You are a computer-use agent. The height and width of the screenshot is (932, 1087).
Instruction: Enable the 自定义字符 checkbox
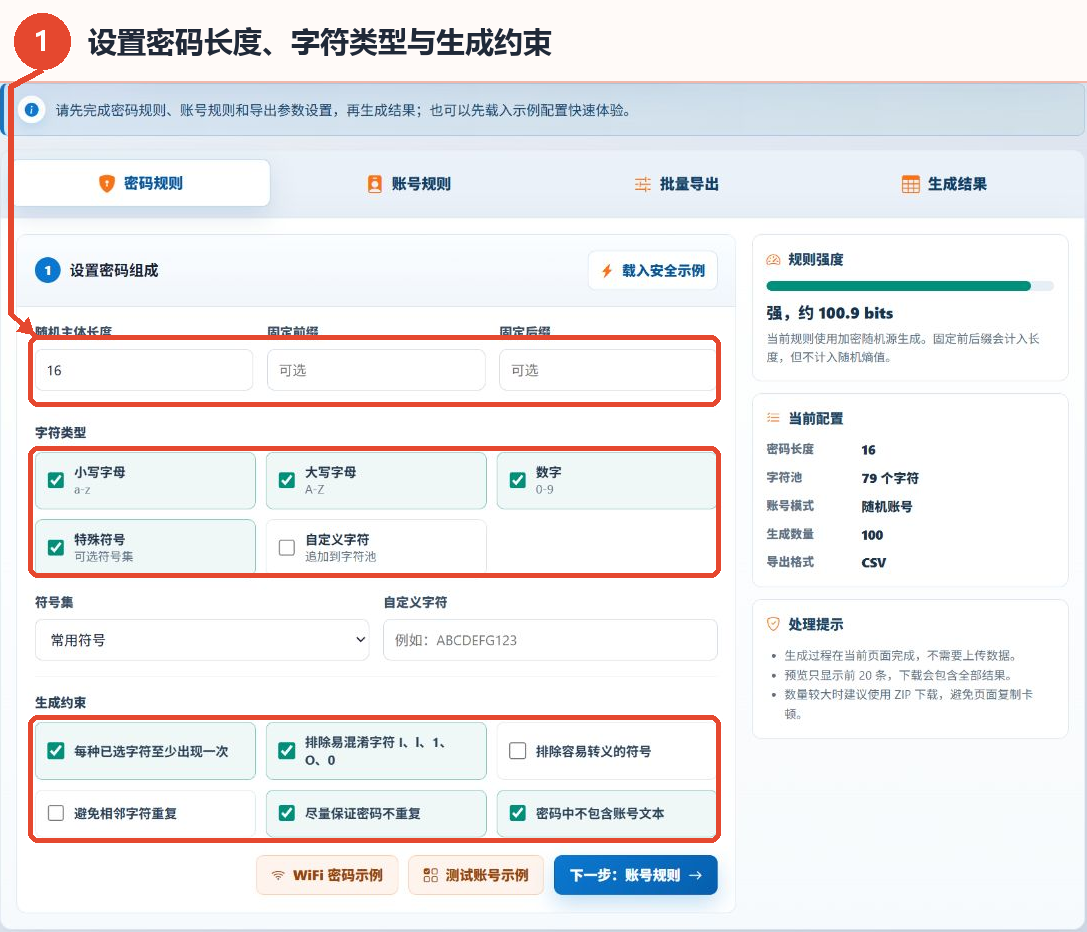pos(286,547)
